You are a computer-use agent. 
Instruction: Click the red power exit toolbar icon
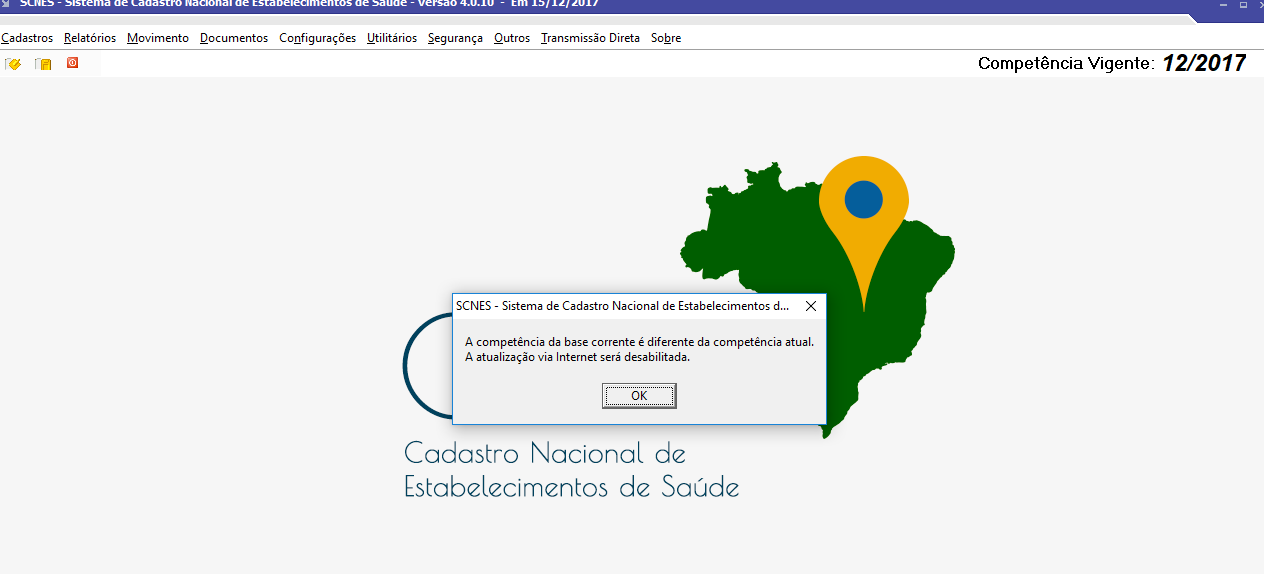pyautogui.click(x=72, y=63)
